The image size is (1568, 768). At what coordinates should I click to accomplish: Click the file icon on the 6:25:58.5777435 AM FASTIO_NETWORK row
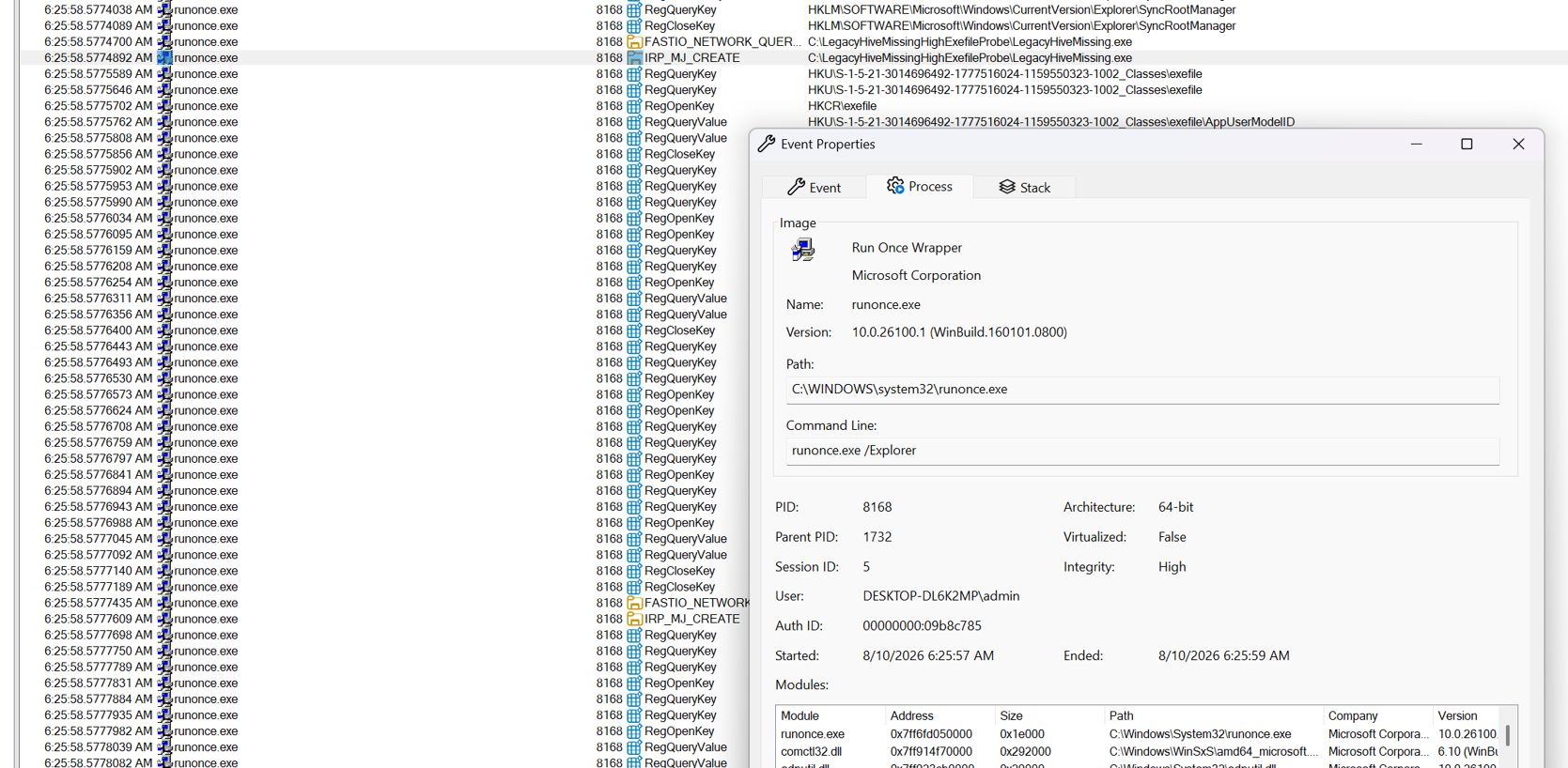click(x=634, y=603)
